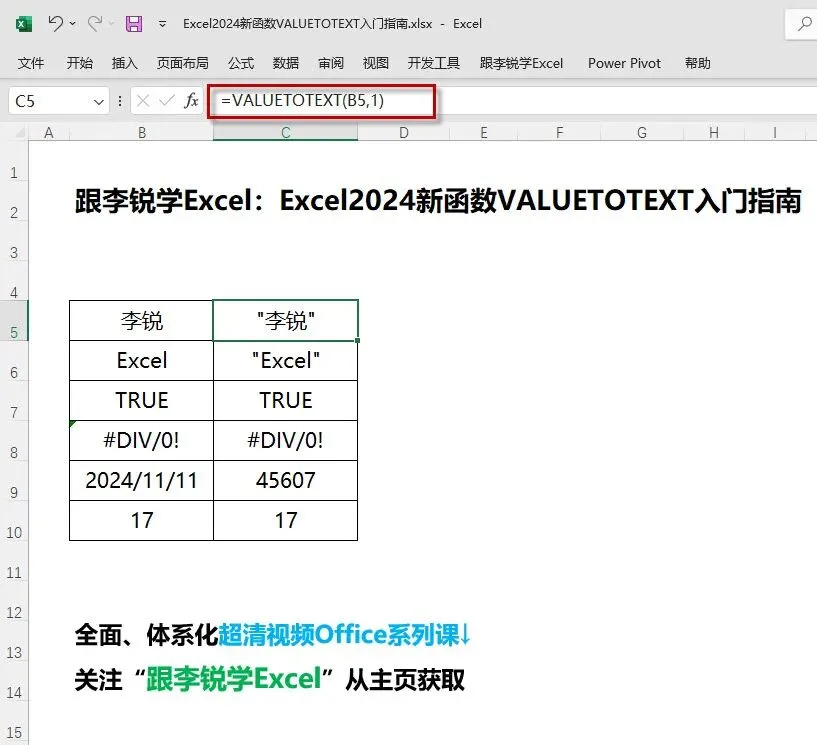Image resolution: width=817 pixels, height=745 pixels.
Task: Switch to the 视图 ribbon tab
Action: [376, 64]
